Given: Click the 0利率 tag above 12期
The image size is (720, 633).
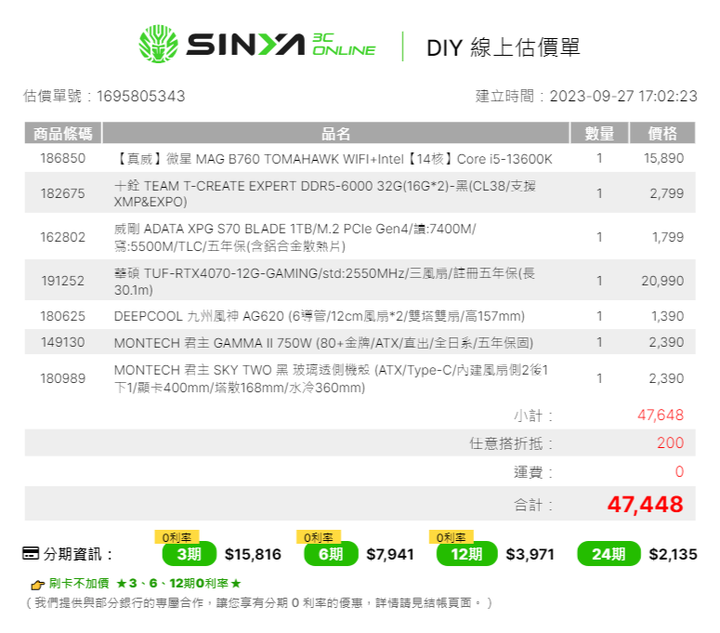Looking at the screenshot, I should (x=451, y=537).
